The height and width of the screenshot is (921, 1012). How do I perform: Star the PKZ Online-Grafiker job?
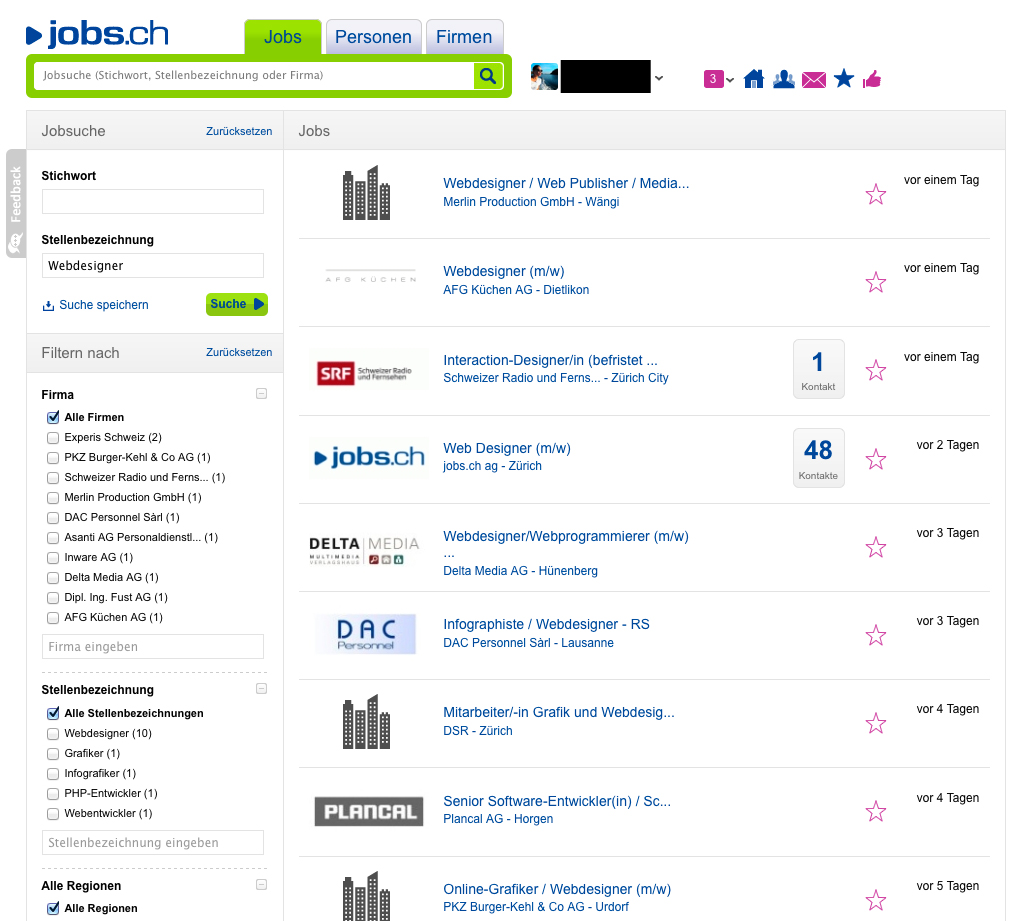point(875,900)
